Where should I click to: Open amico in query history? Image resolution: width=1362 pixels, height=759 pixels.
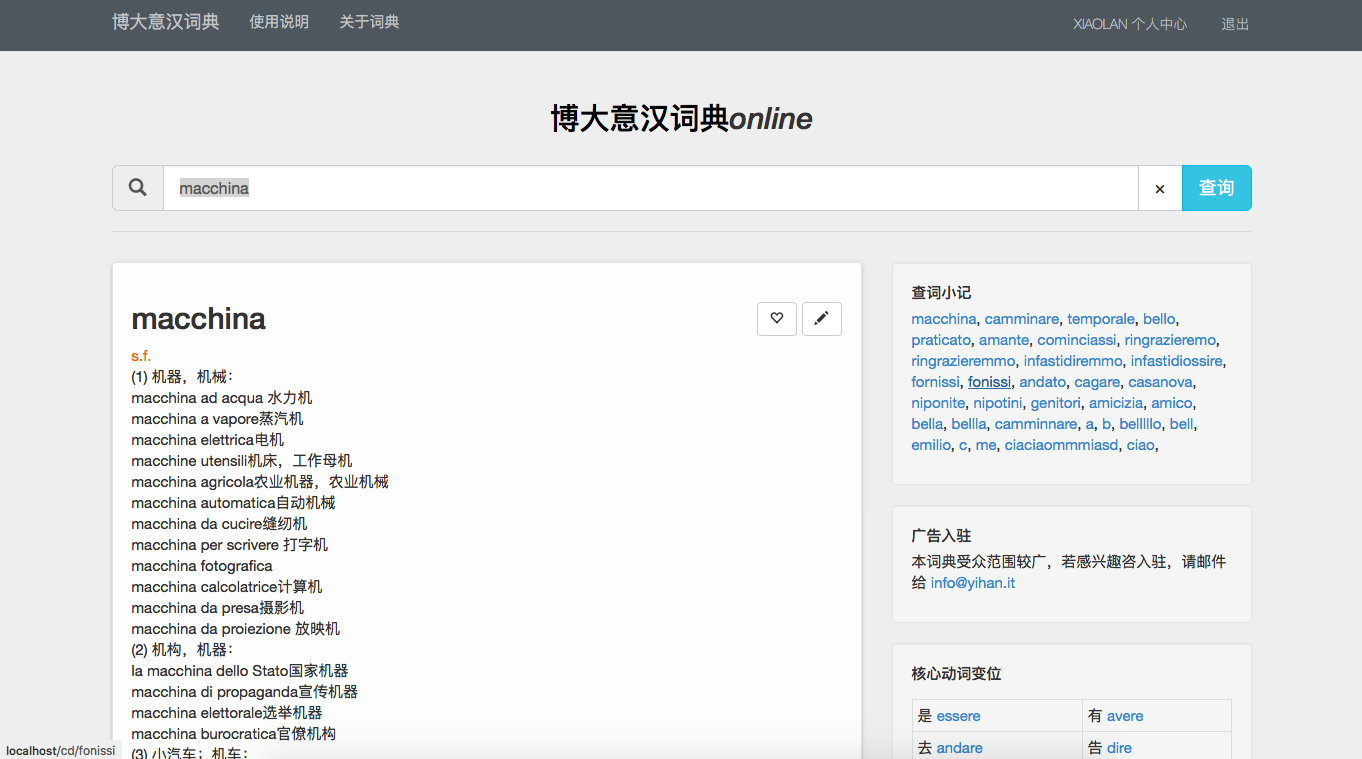(1172, 403)
